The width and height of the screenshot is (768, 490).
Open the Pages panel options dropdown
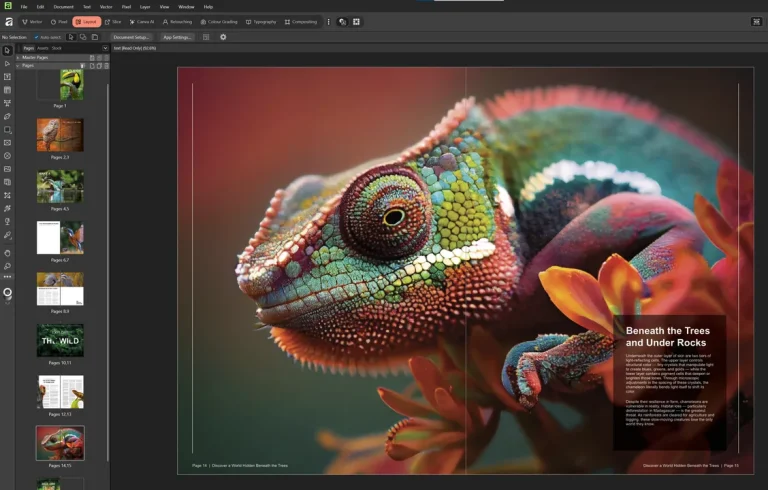[x=105, y=48]
